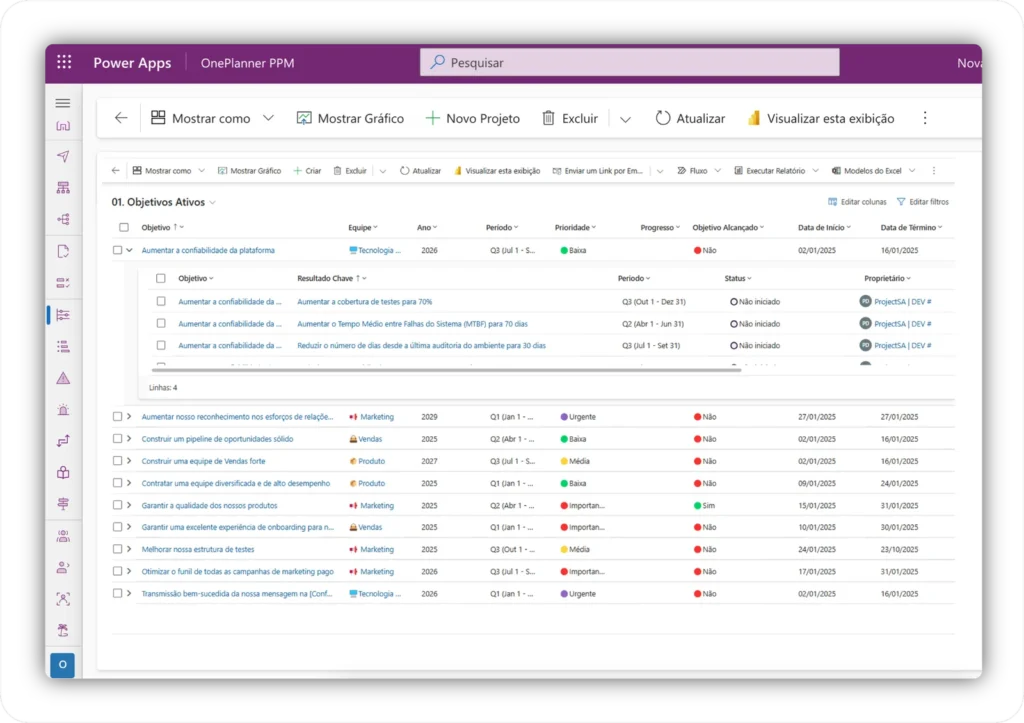Select the paper plane icon in the sidebar

(63, 157)
